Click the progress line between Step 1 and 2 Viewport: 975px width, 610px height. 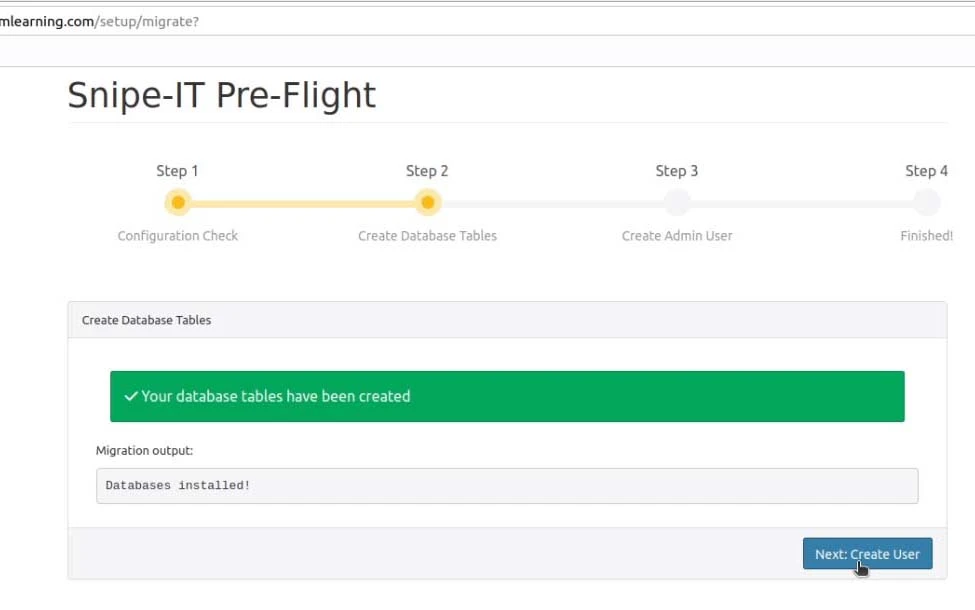click(303, 203)
